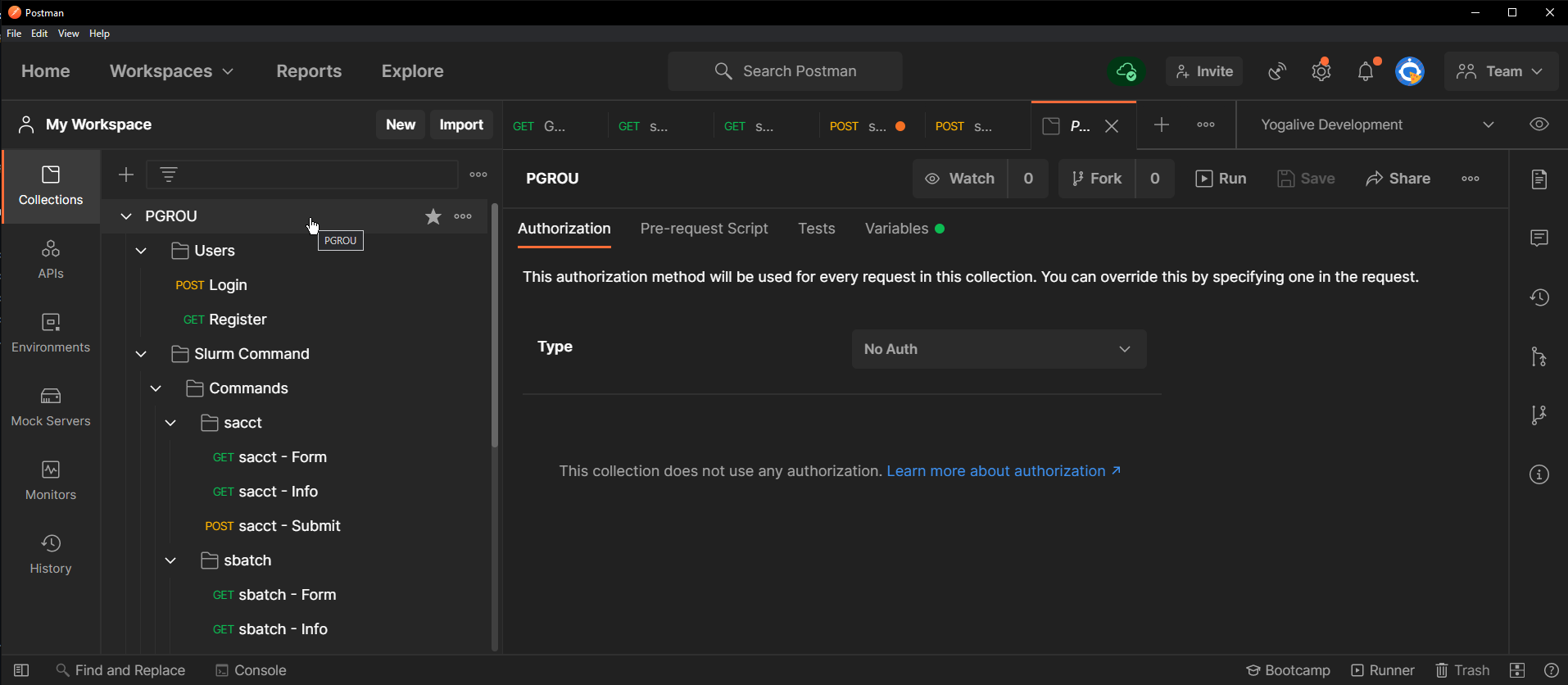Switch to the Authorization tab
1568x685 pixels.
[x=564, y=229]
